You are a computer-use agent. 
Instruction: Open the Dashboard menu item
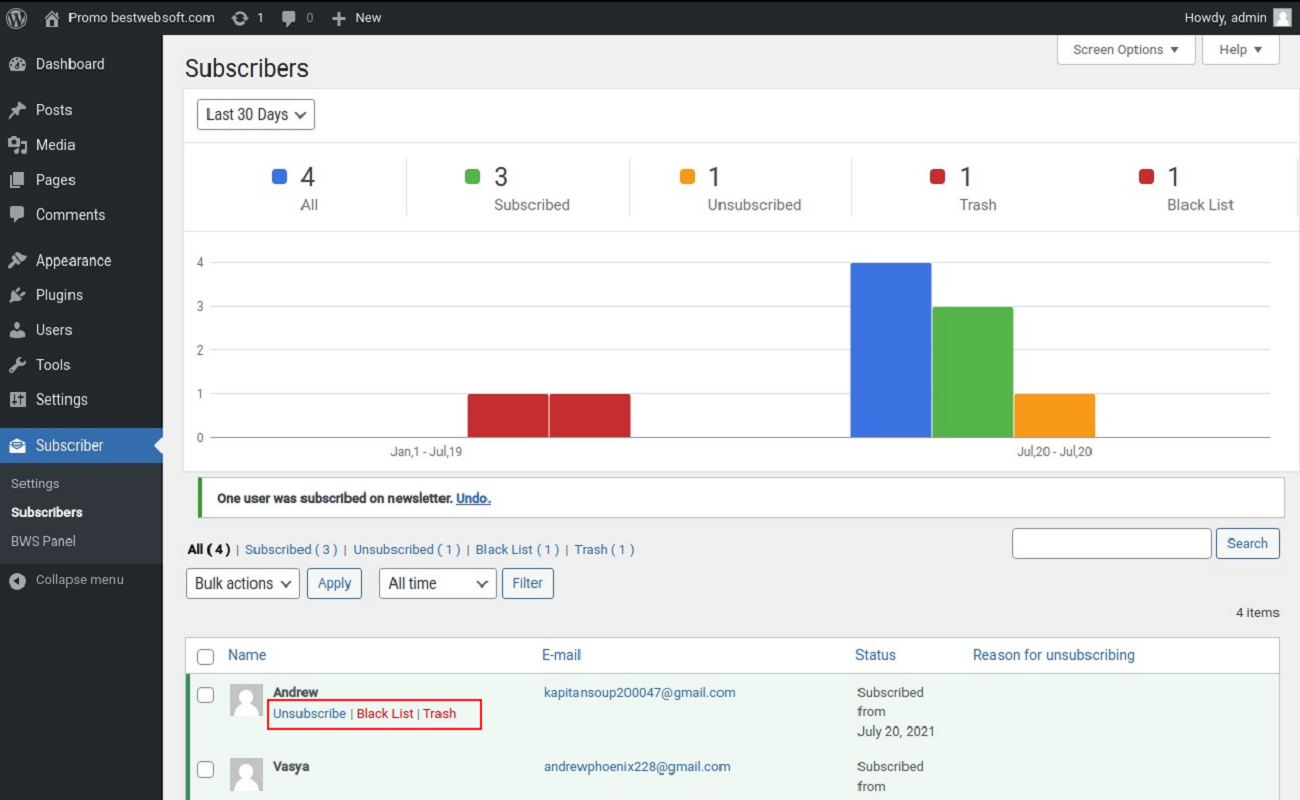[81, 64]
